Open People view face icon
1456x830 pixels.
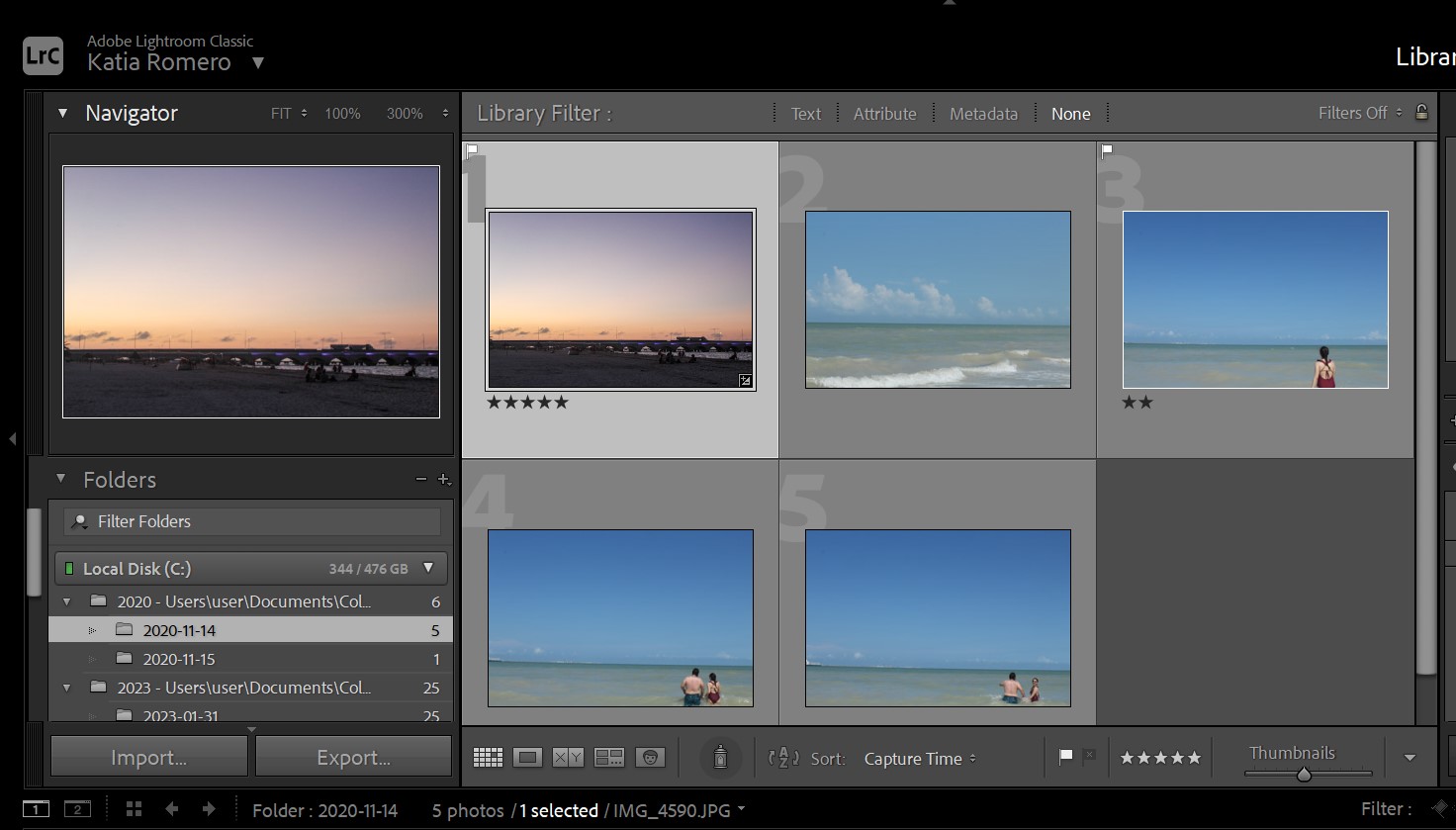click(x=650, y=758)
